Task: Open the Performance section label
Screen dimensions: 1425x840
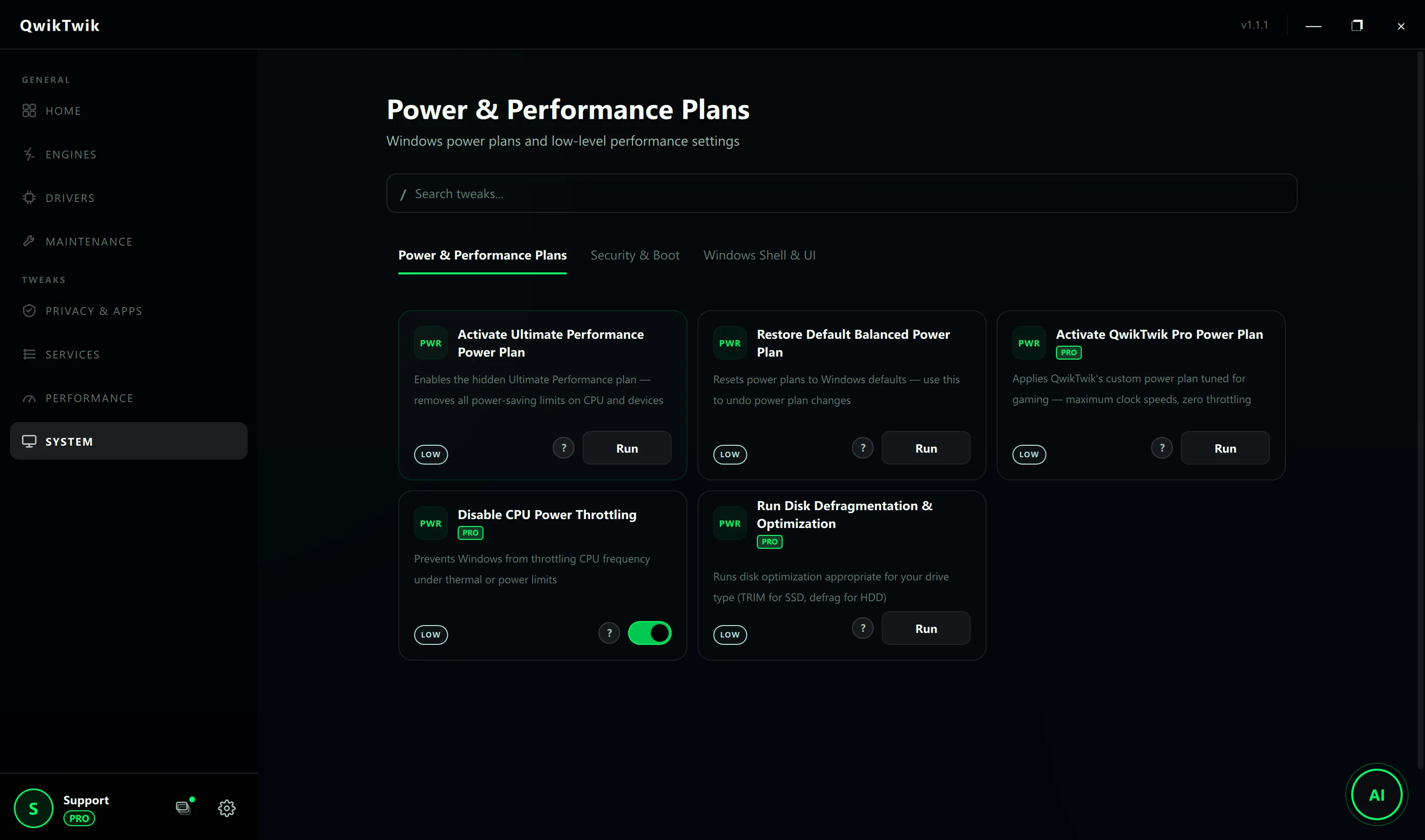Action: pos(90,399)
